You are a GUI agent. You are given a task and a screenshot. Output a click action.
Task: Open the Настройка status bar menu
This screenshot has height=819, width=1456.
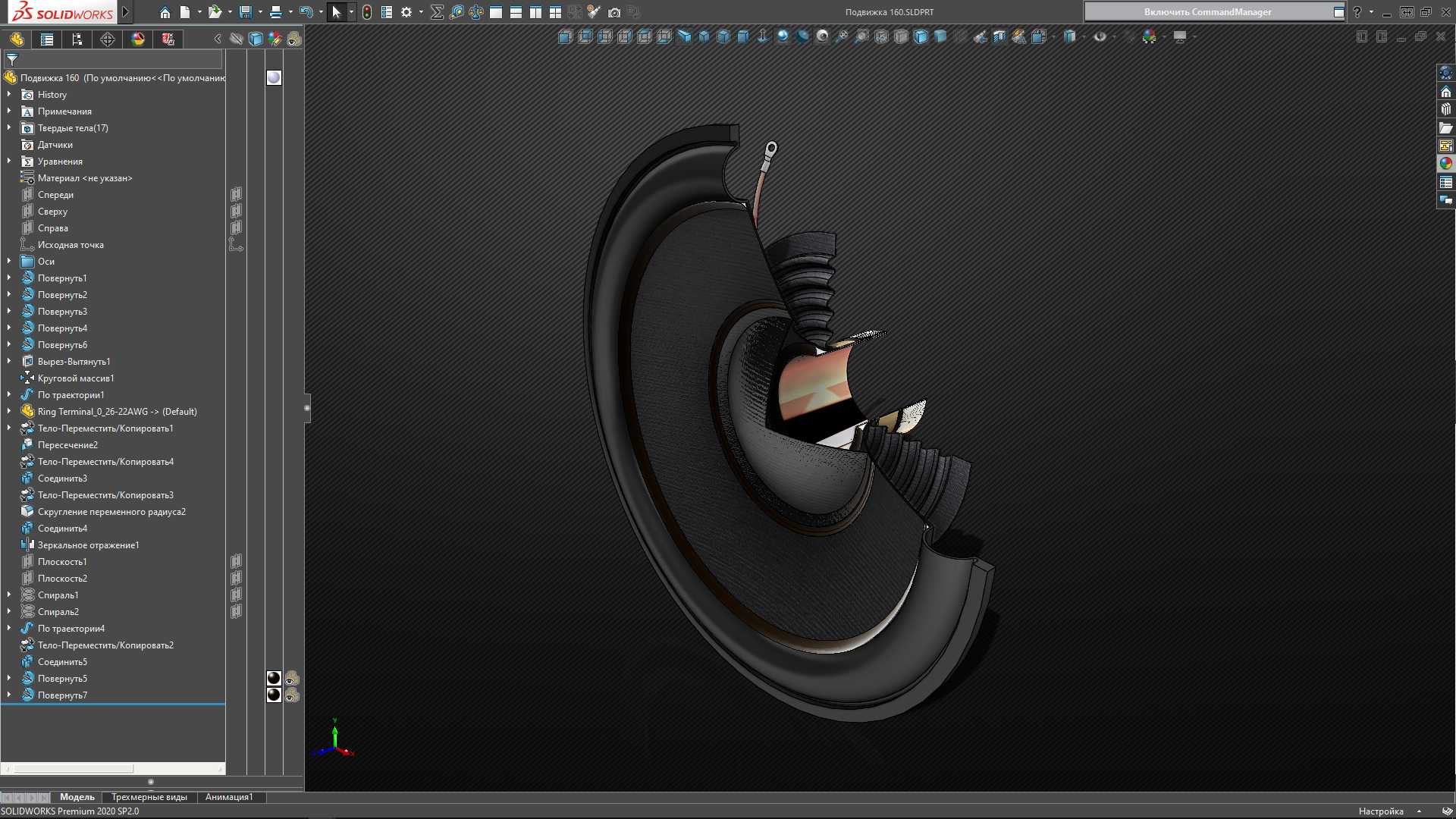pyautogui.click(x=1381, y=811)
